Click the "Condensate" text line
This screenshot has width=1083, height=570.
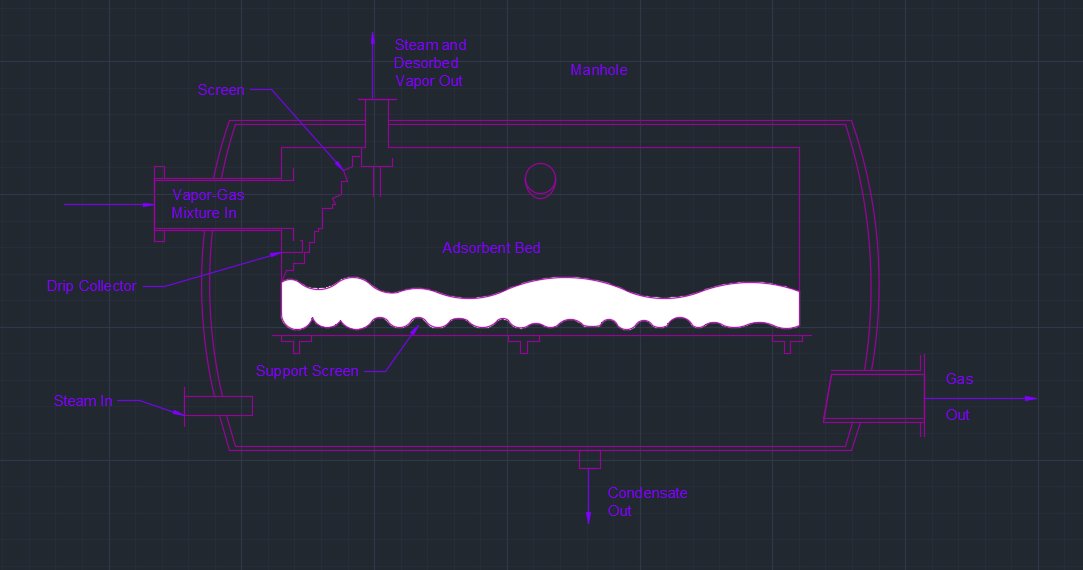coord(647,493)
